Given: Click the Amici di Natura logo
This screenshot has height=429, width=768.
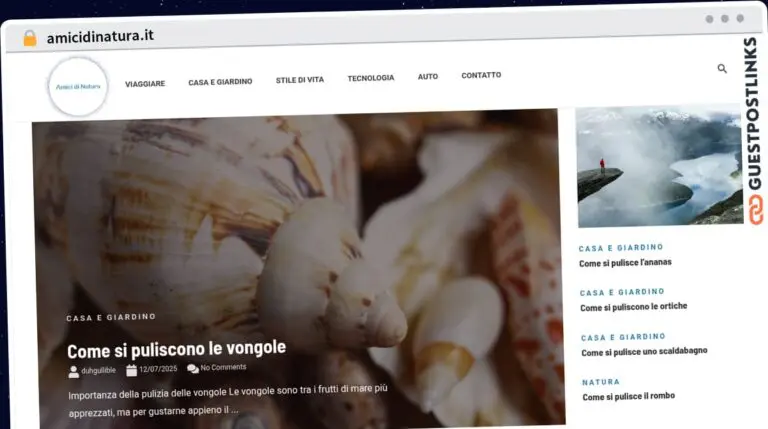Looking at the screenshot, I should pos(77,87).
